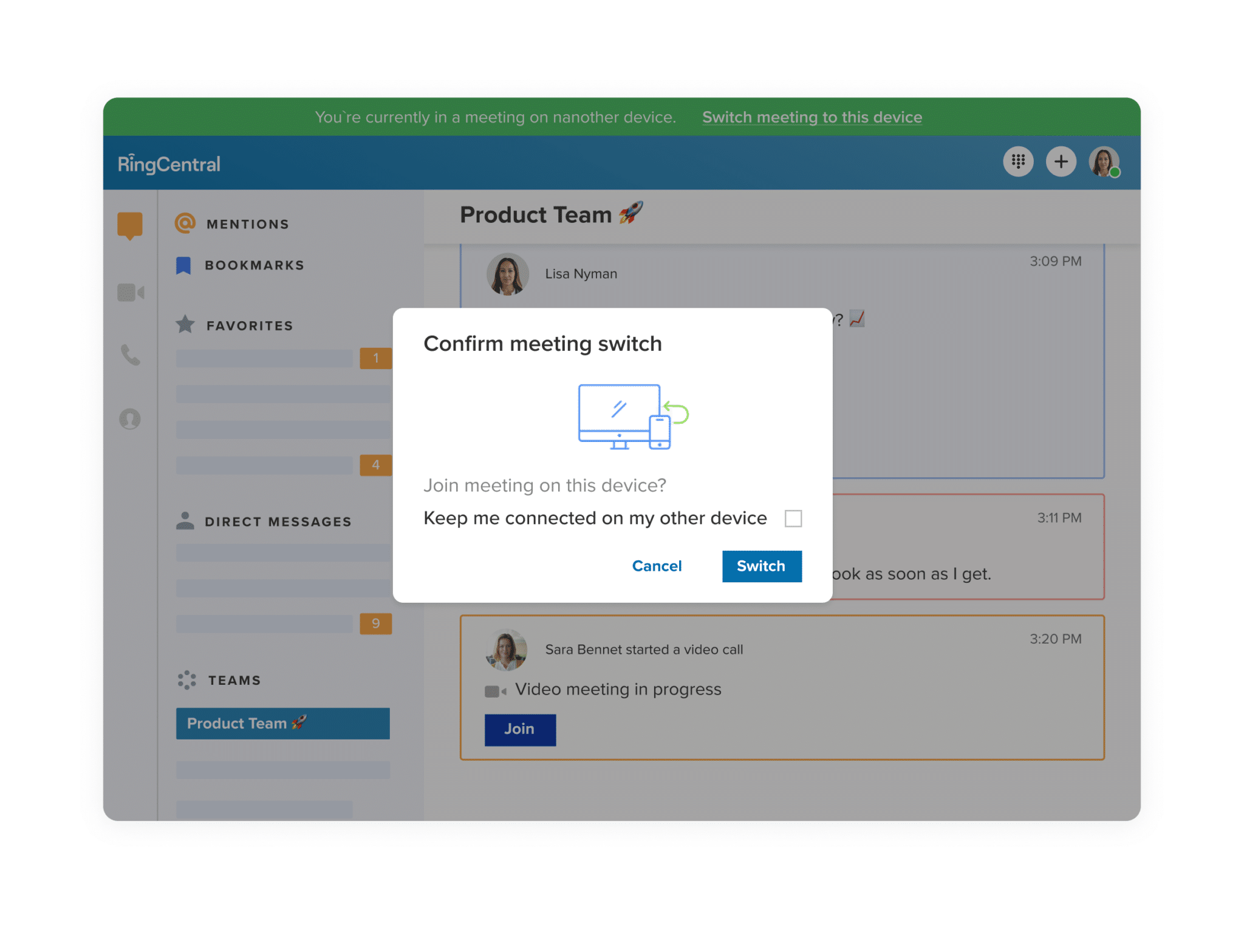The image size is (1244, 952).
Task: Enable keep me connected checkbox
Action: point(793,518)
